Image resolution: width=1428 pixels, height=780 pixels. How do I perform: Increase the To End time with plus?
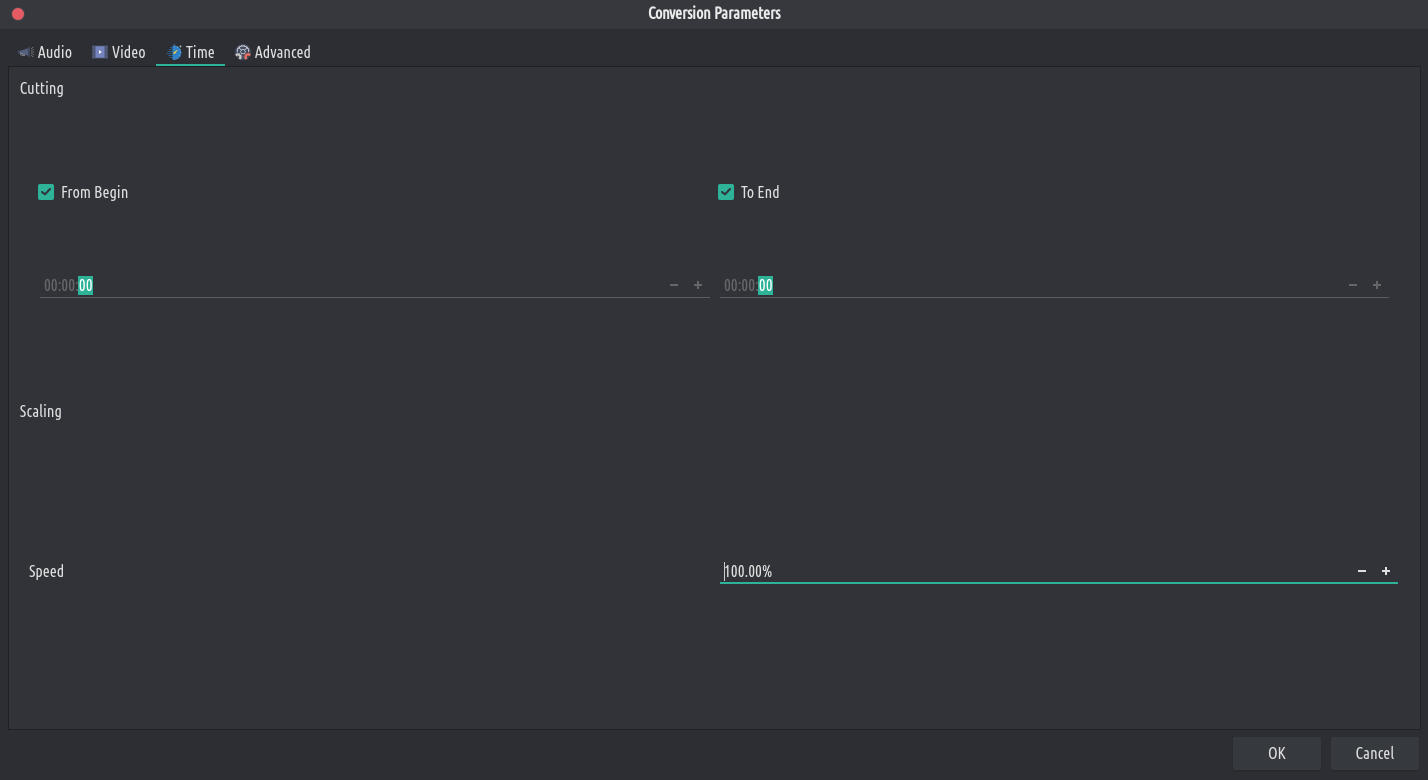1377,286
